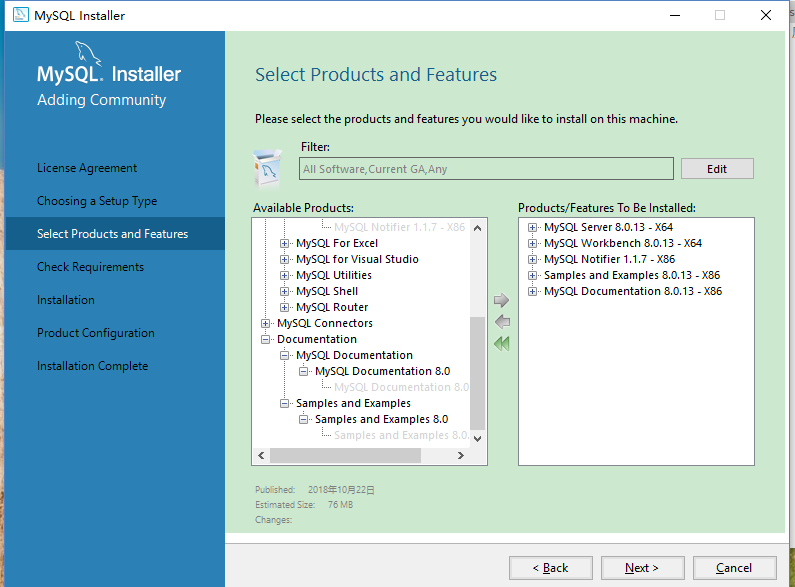Select Samples and Examples 8.0 available item
This screenshot has width=795, height=587.
coord(381,419)
